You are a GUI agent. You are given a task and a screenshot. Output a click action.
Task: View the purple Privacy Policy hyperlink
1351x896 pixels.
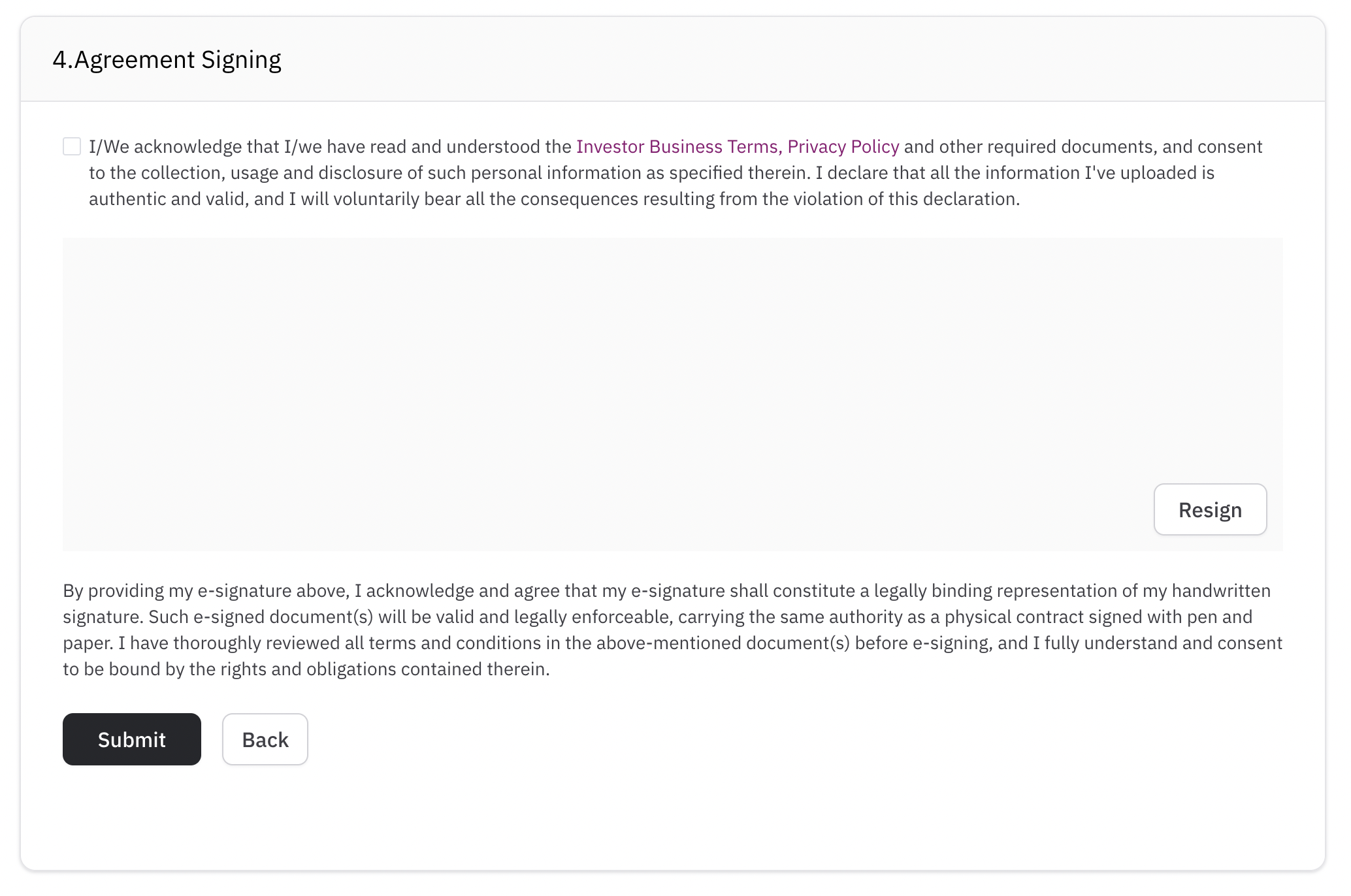[843, 146]
